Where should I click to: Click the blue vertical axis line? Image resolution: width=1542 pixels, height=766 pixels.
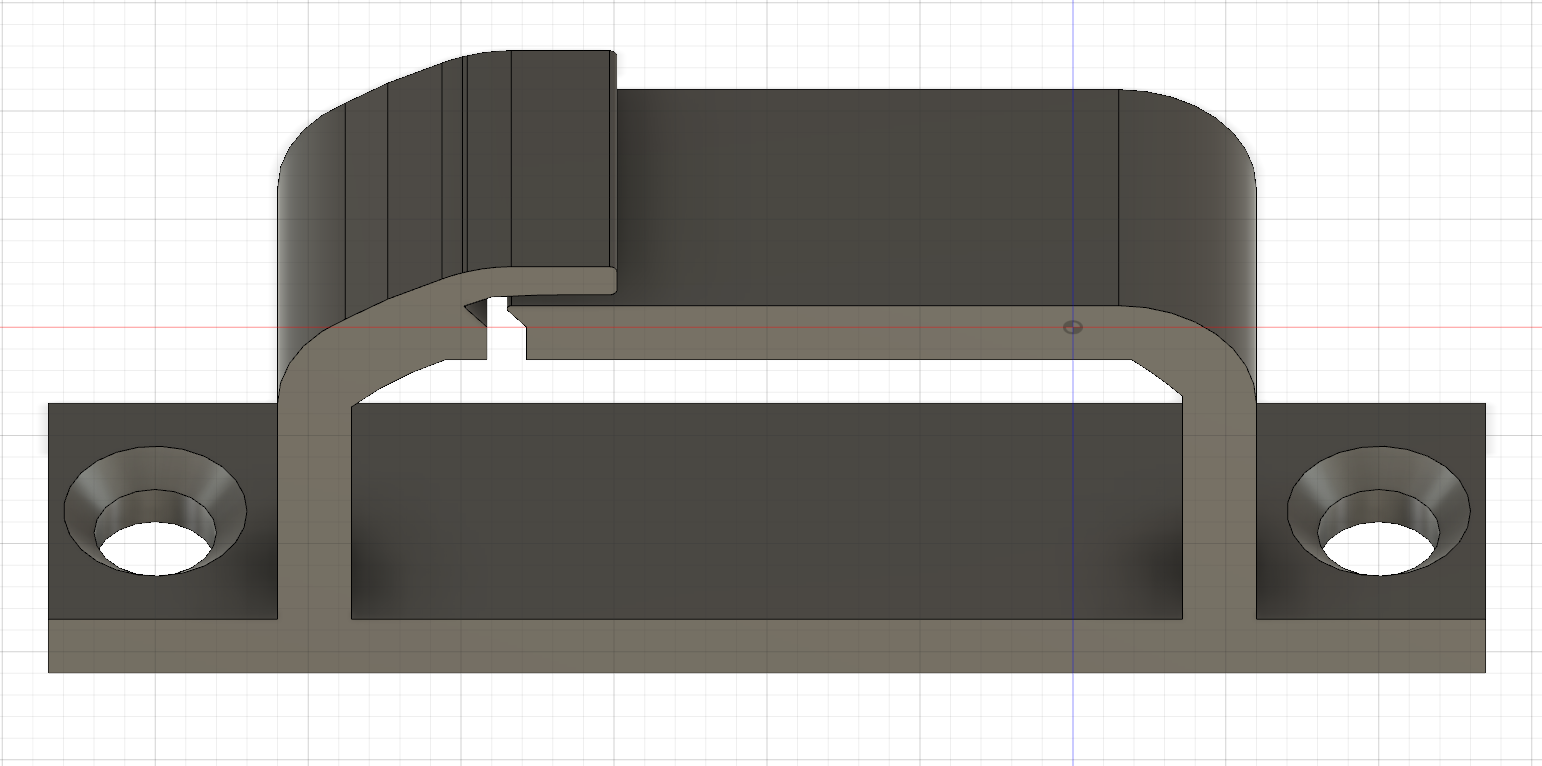[x=1073, y=720]
